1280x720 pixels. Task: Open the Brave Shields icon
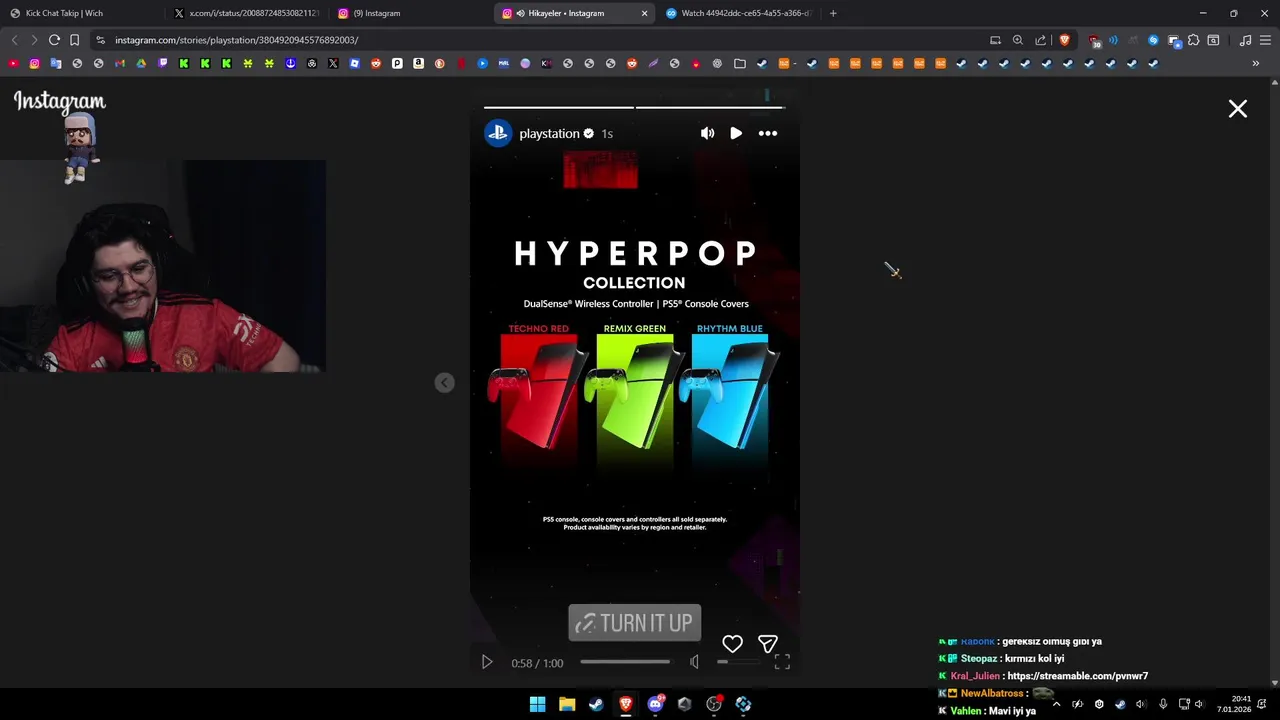click(x=1064, y=40)
